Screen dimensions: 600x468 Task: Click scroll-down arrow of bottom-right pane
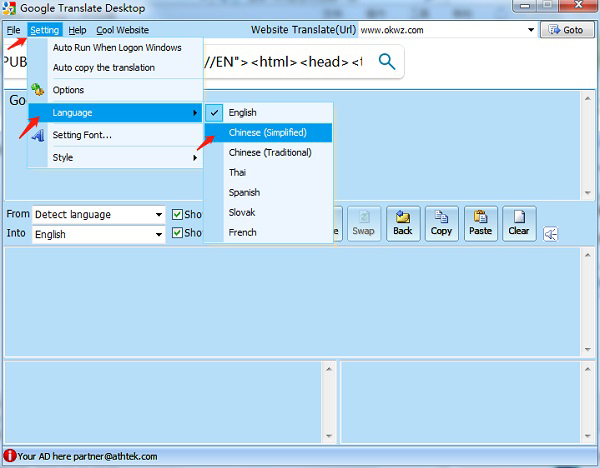click(x=587, y=436)
